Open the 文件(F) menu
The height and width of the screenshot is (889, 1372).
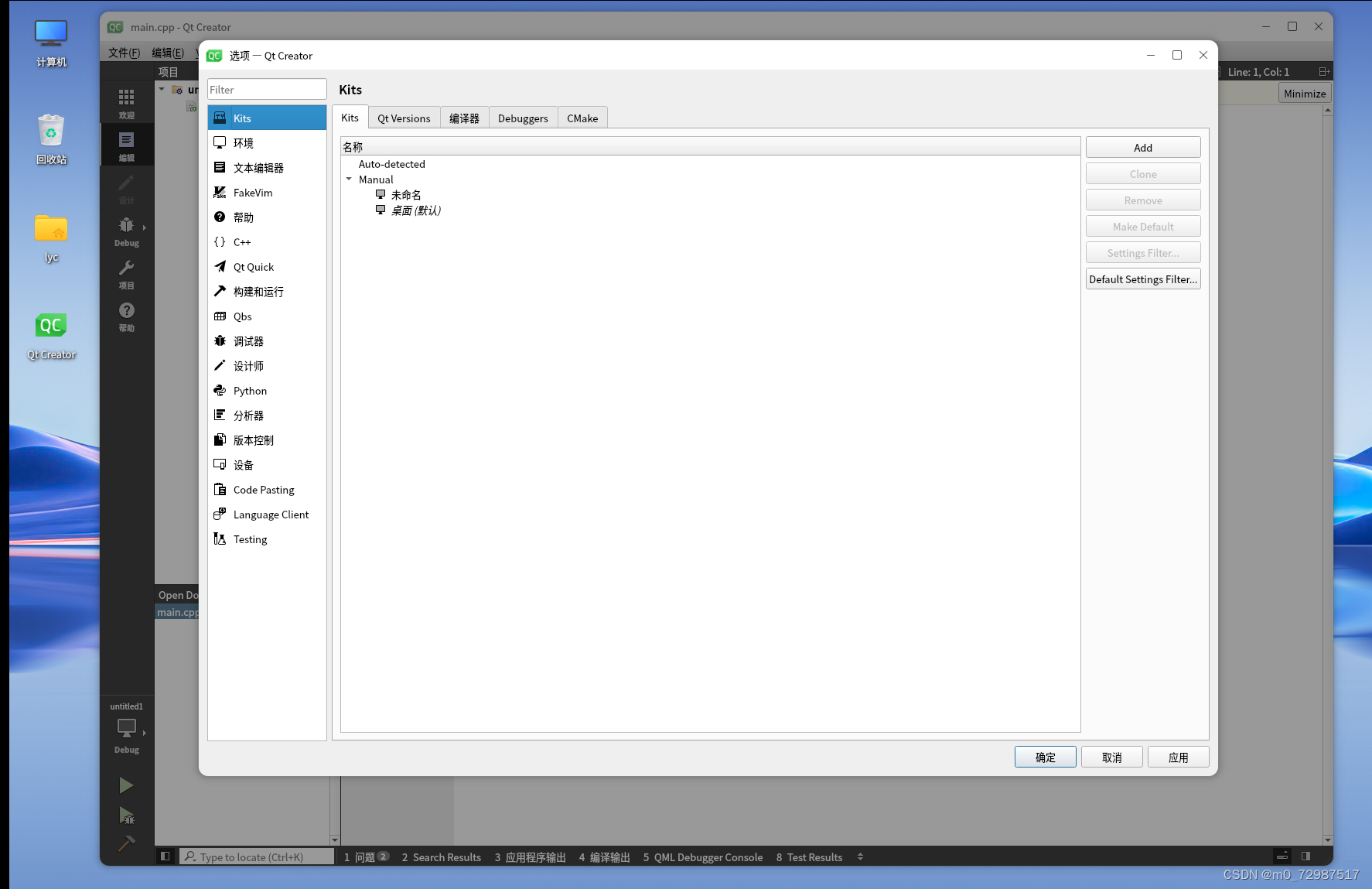(125, 53)
